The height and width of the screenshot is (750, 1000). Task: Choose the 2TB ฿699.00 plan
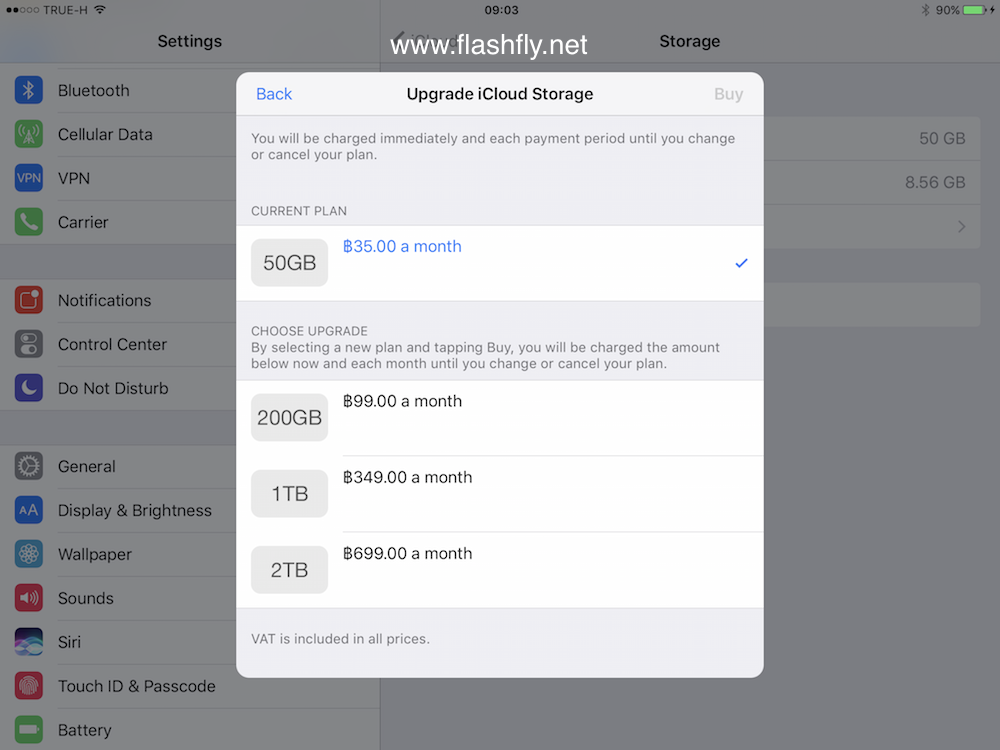point(499,570)
